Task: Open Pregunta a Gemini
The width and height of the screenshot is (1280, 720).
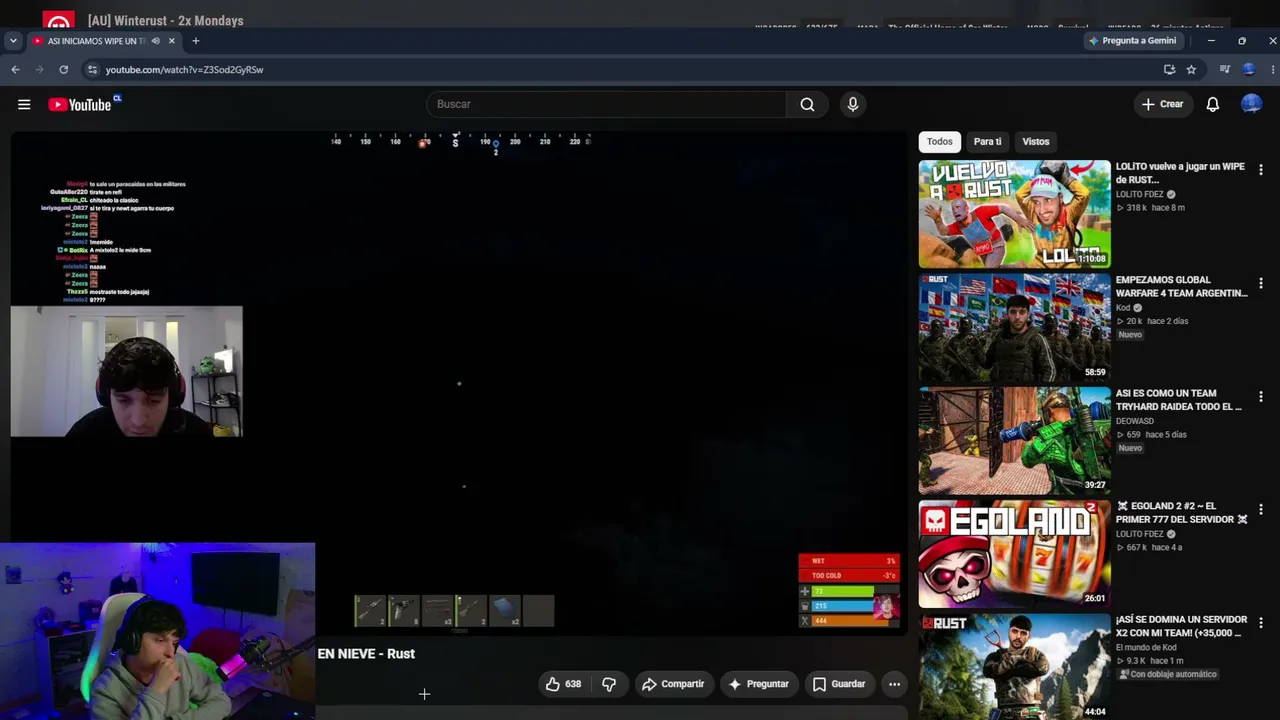Action: click(x=1133, y=41)
